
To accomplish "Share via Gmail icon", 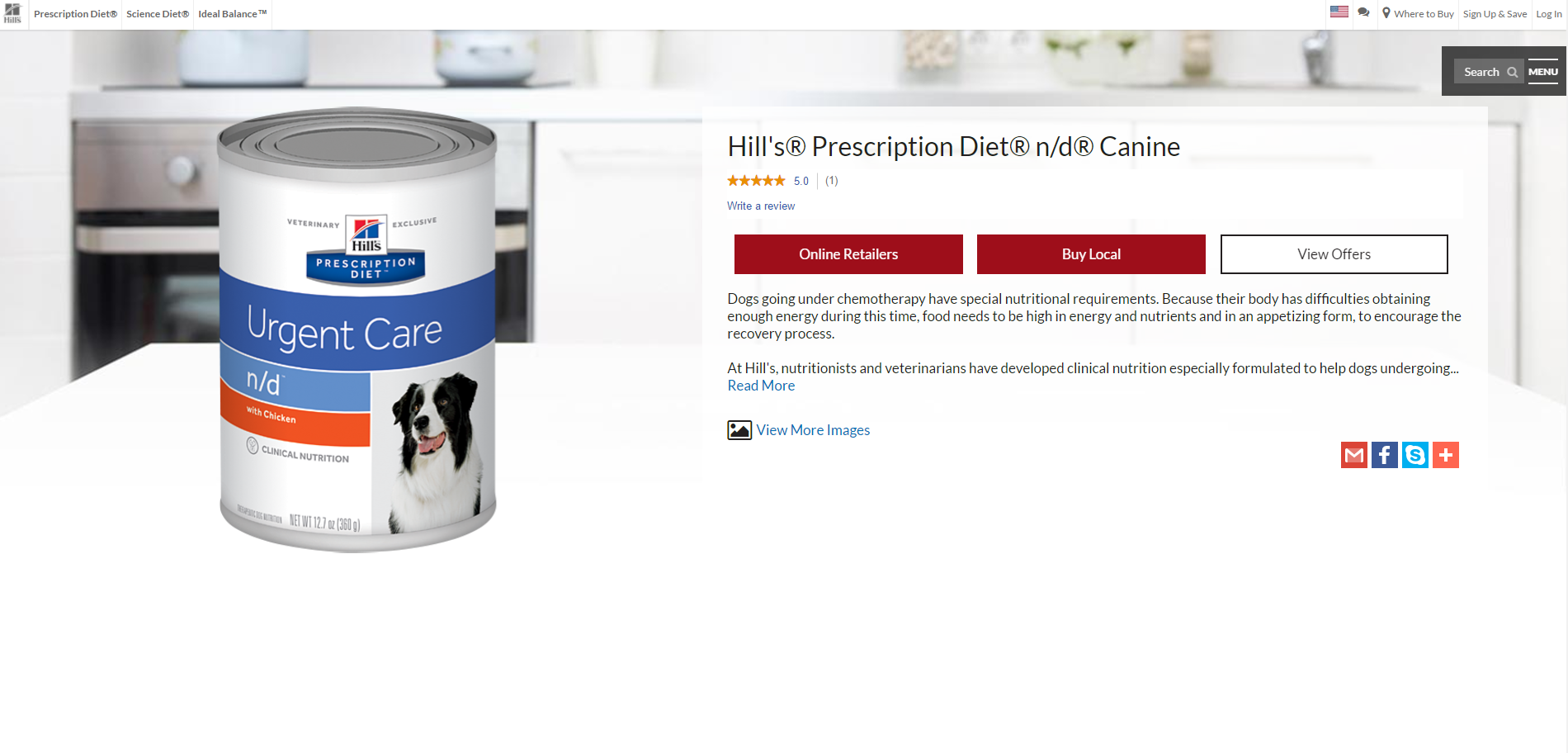I will pos(1354,455).
